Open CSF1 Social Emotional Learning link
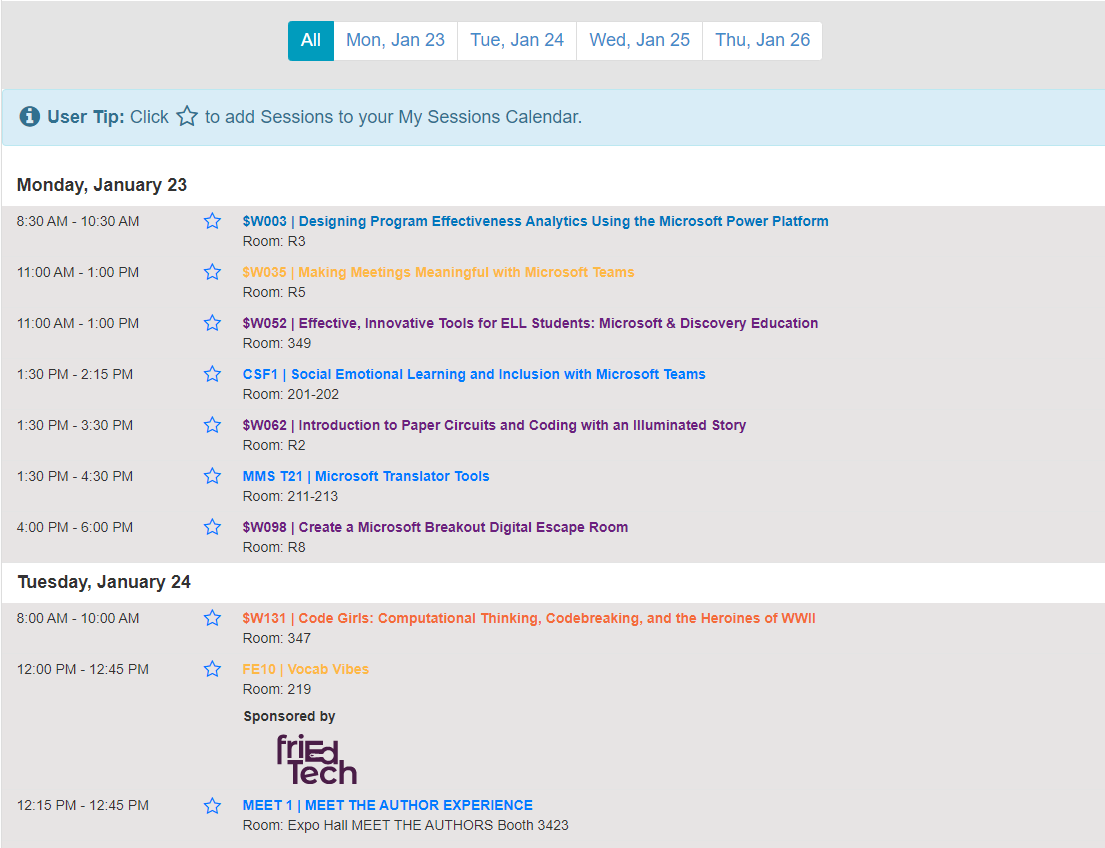The height and width of the screenshot is (848, 1105). pyautogui.click(x=474, y=374)
